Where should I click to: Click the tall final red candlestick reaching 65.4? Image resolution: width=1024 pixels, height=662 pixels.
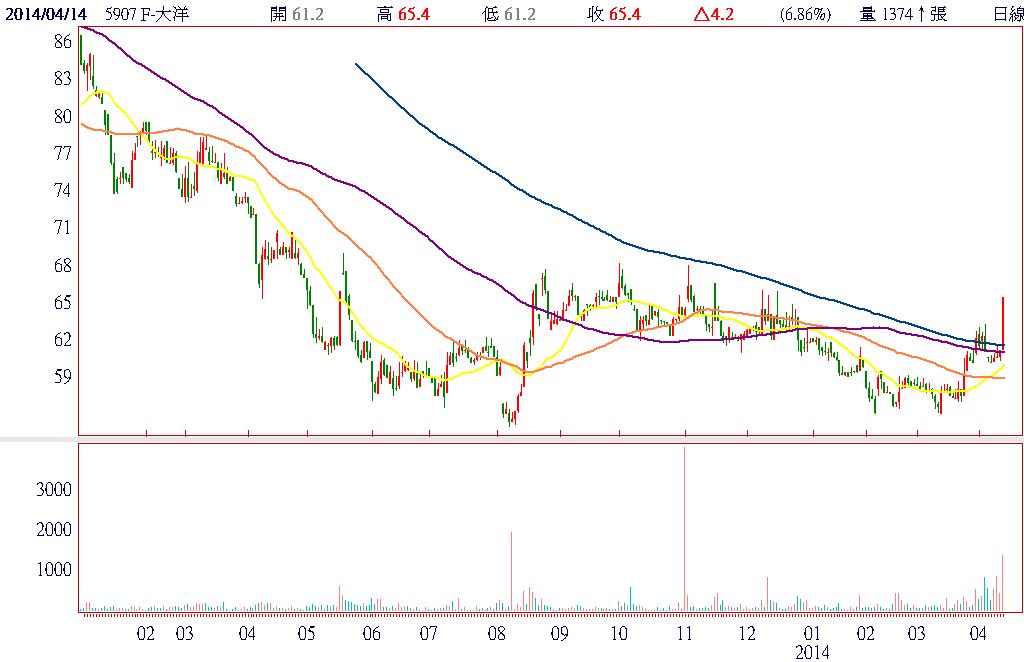(x=1002, y=325)
